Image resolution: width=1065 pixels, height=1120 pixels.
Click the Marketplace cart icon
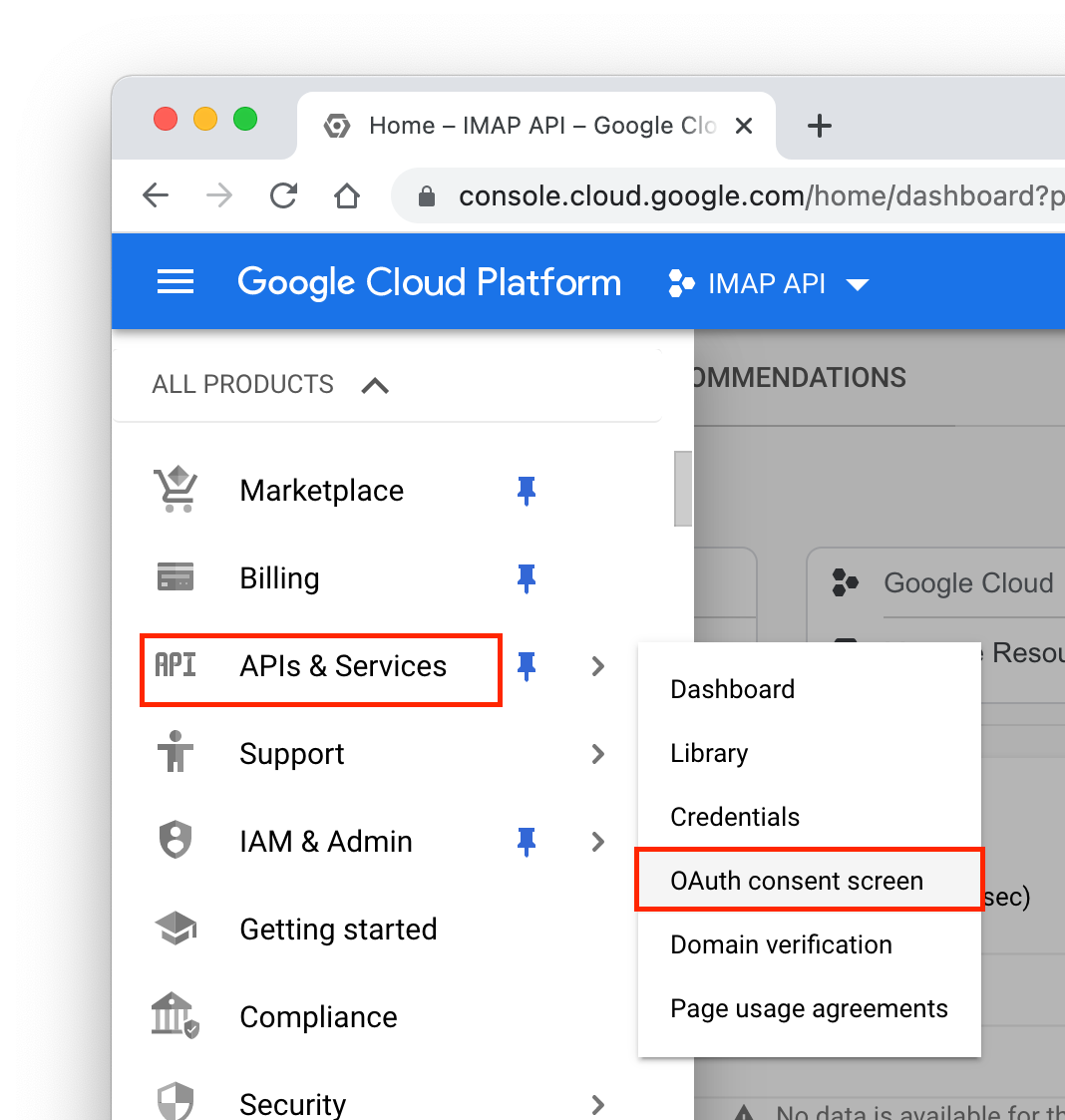coord(176,490)
